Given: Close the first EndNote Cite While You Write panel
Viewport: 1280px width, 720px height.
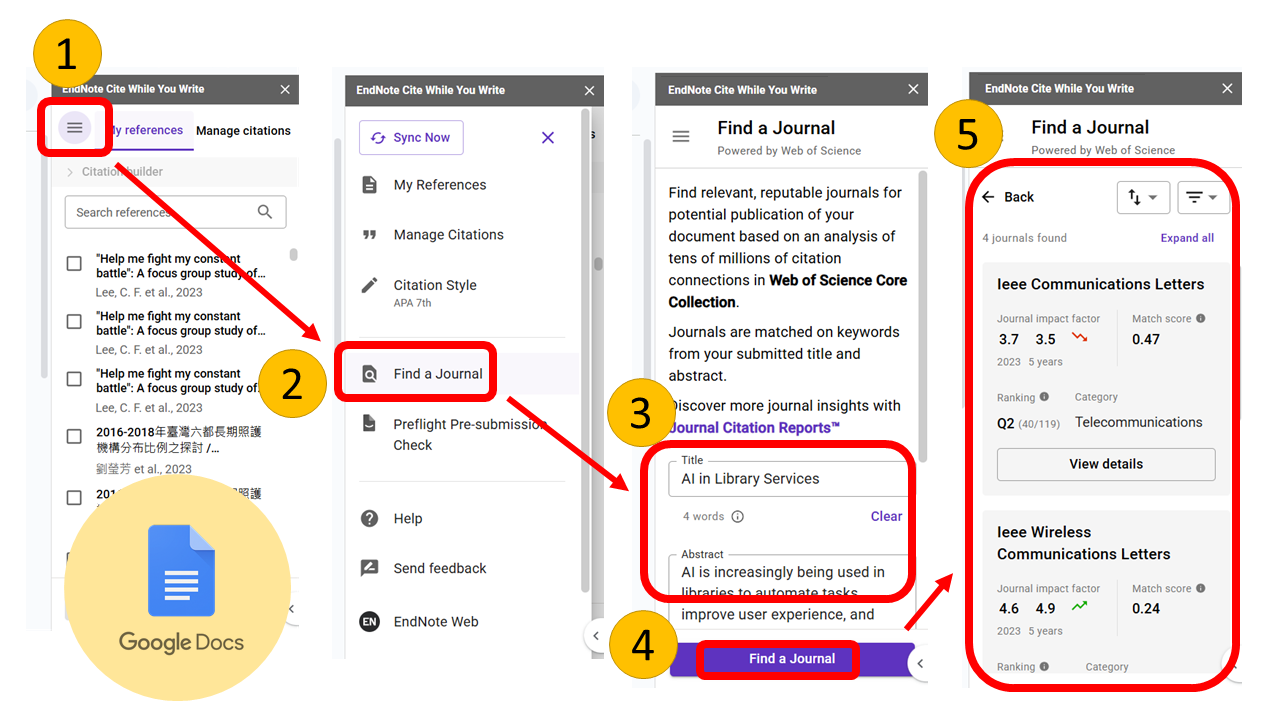Looking at the screenshot, I should pos(285,89).
